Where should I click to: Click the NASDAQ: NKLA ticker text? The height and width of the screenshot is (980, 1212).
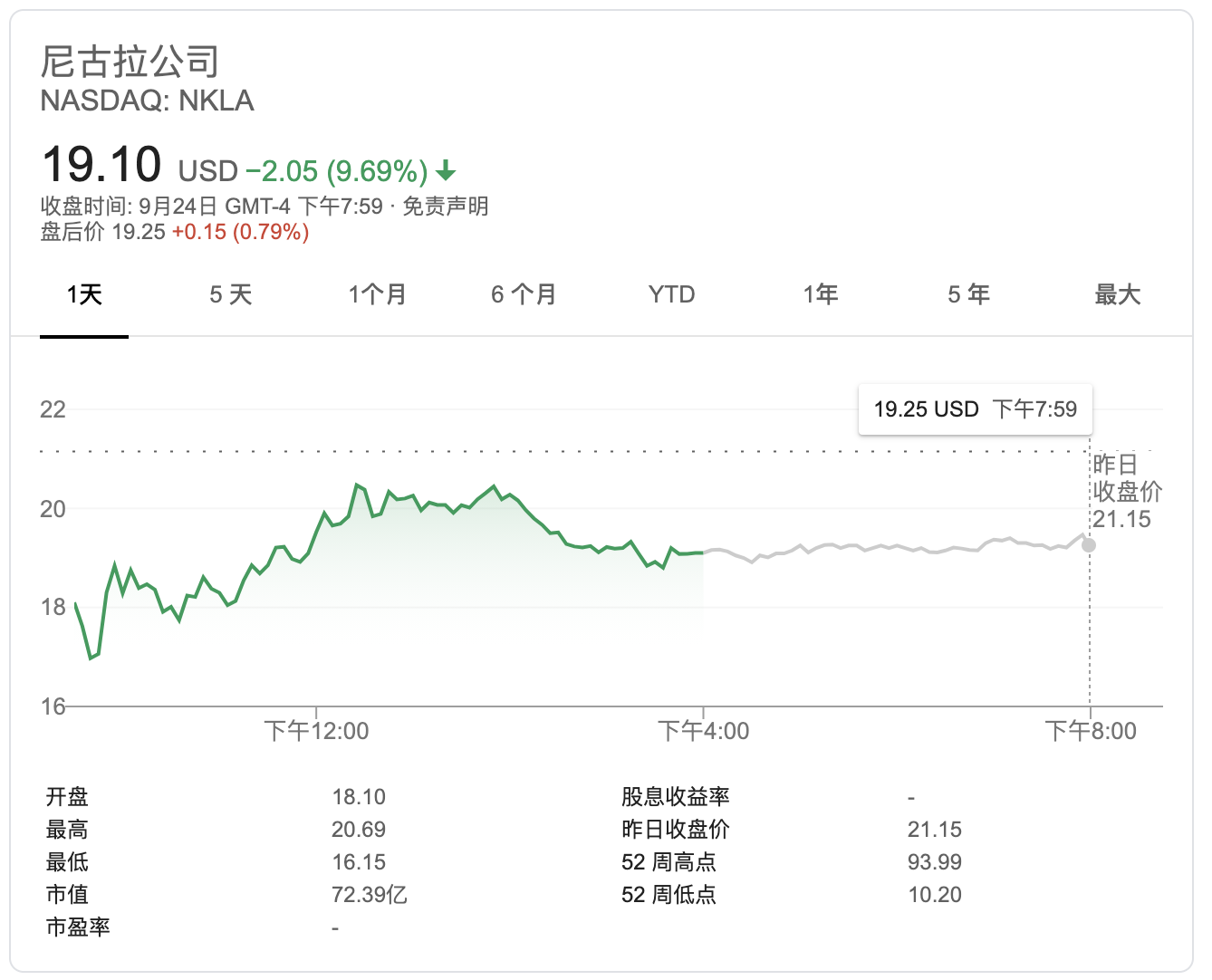148,101
